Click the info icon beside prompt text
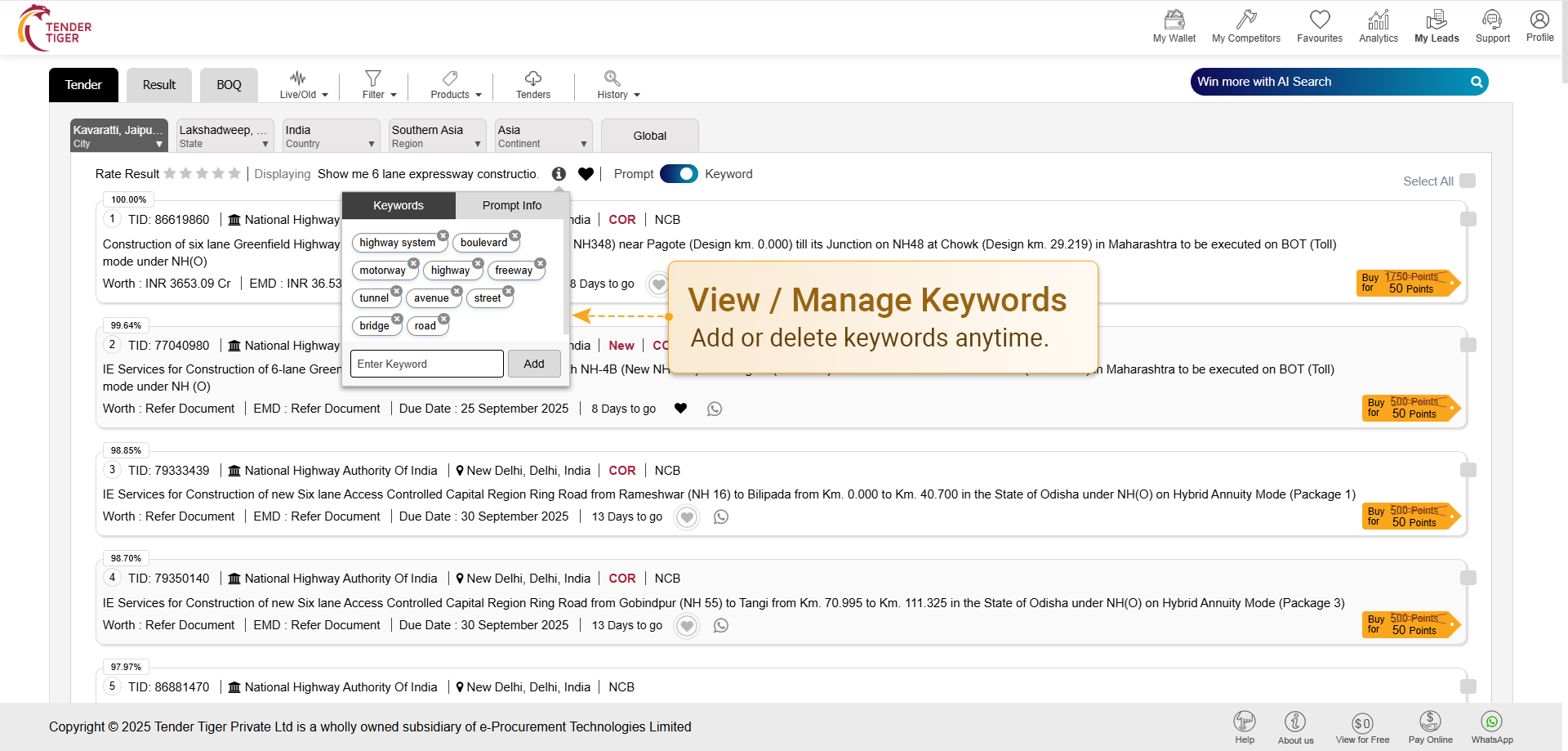 point(559,174)
